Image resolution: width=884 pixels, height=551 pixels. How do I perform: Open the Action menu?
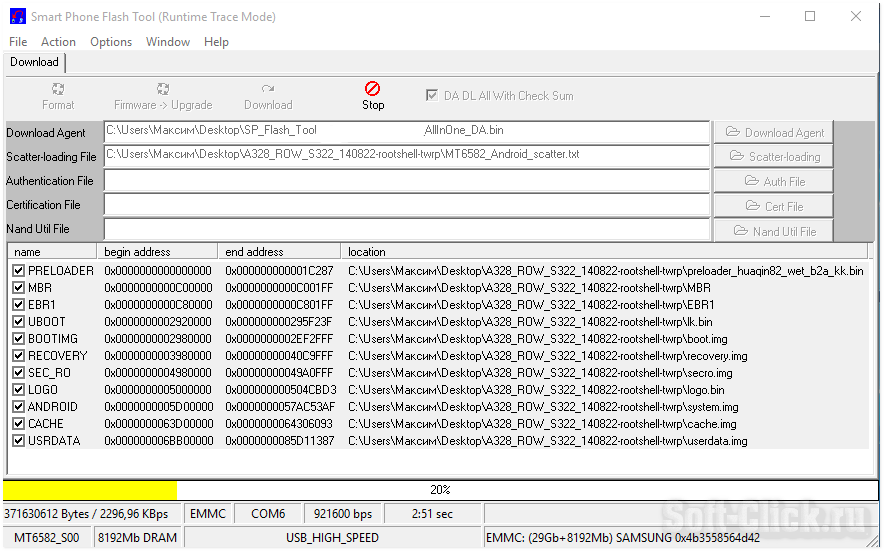click(x=58, y=42)
